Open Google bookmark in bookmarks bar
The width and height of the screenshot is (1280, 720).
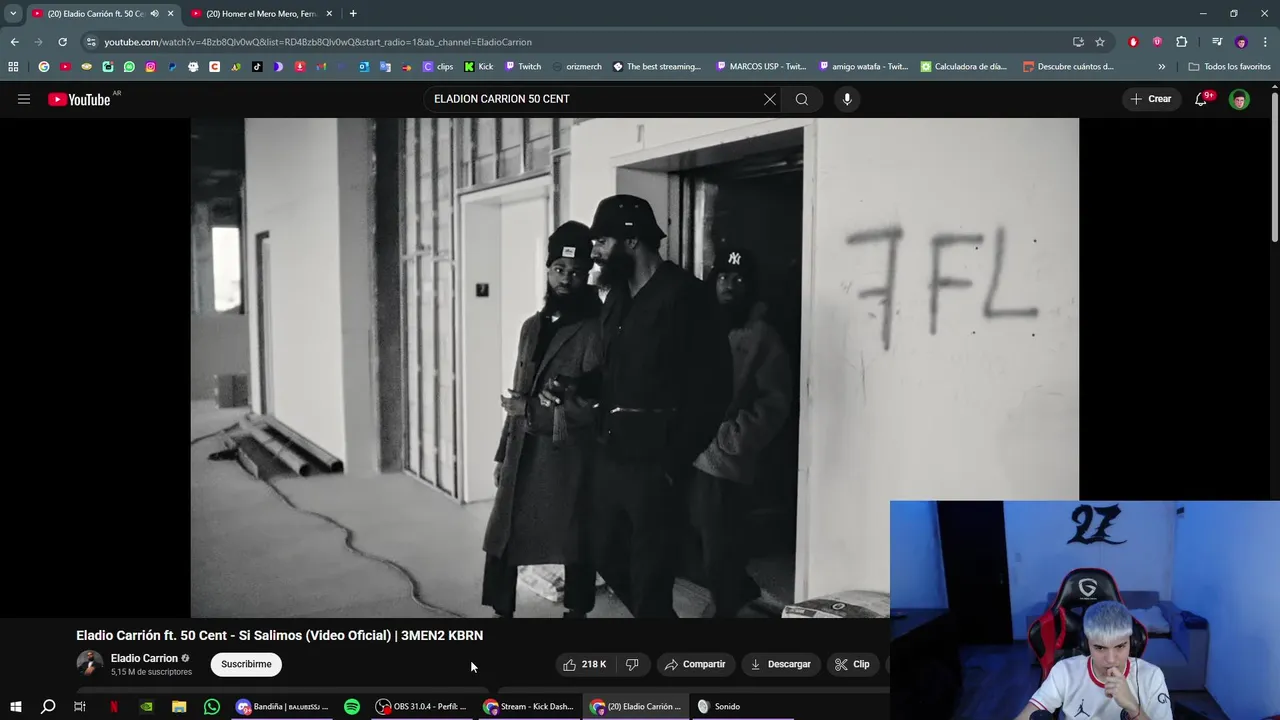point(43,67)
